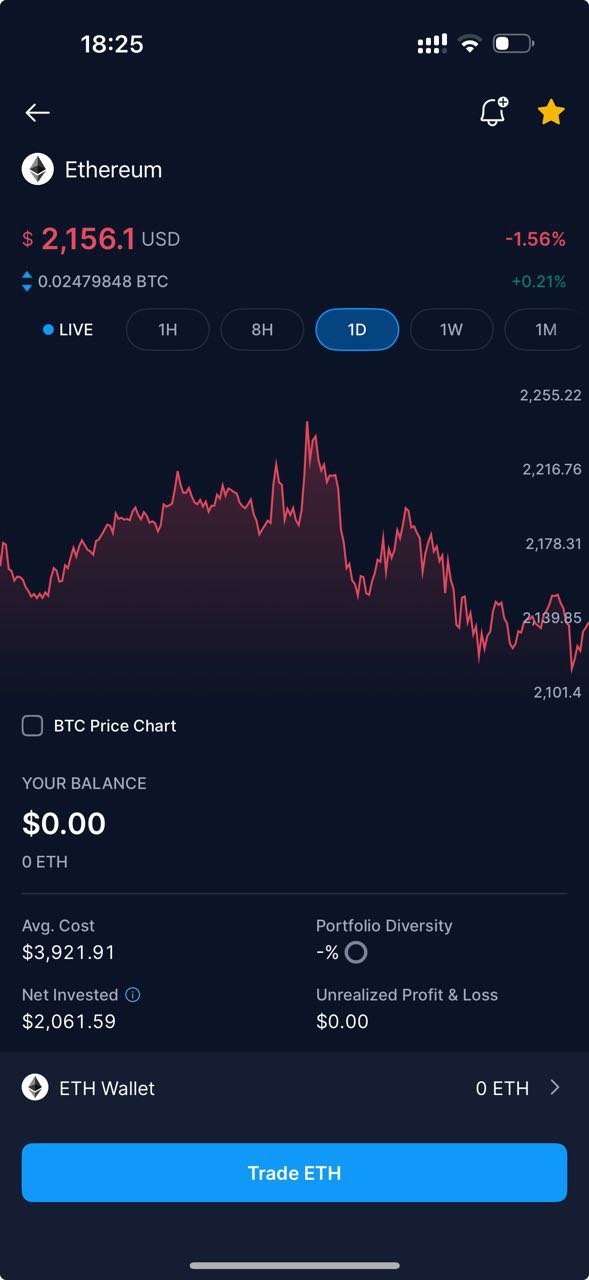This screenshot has height=1280, width=589.
Task: Choose the 1W timeframe
Action: coord(451,330)
